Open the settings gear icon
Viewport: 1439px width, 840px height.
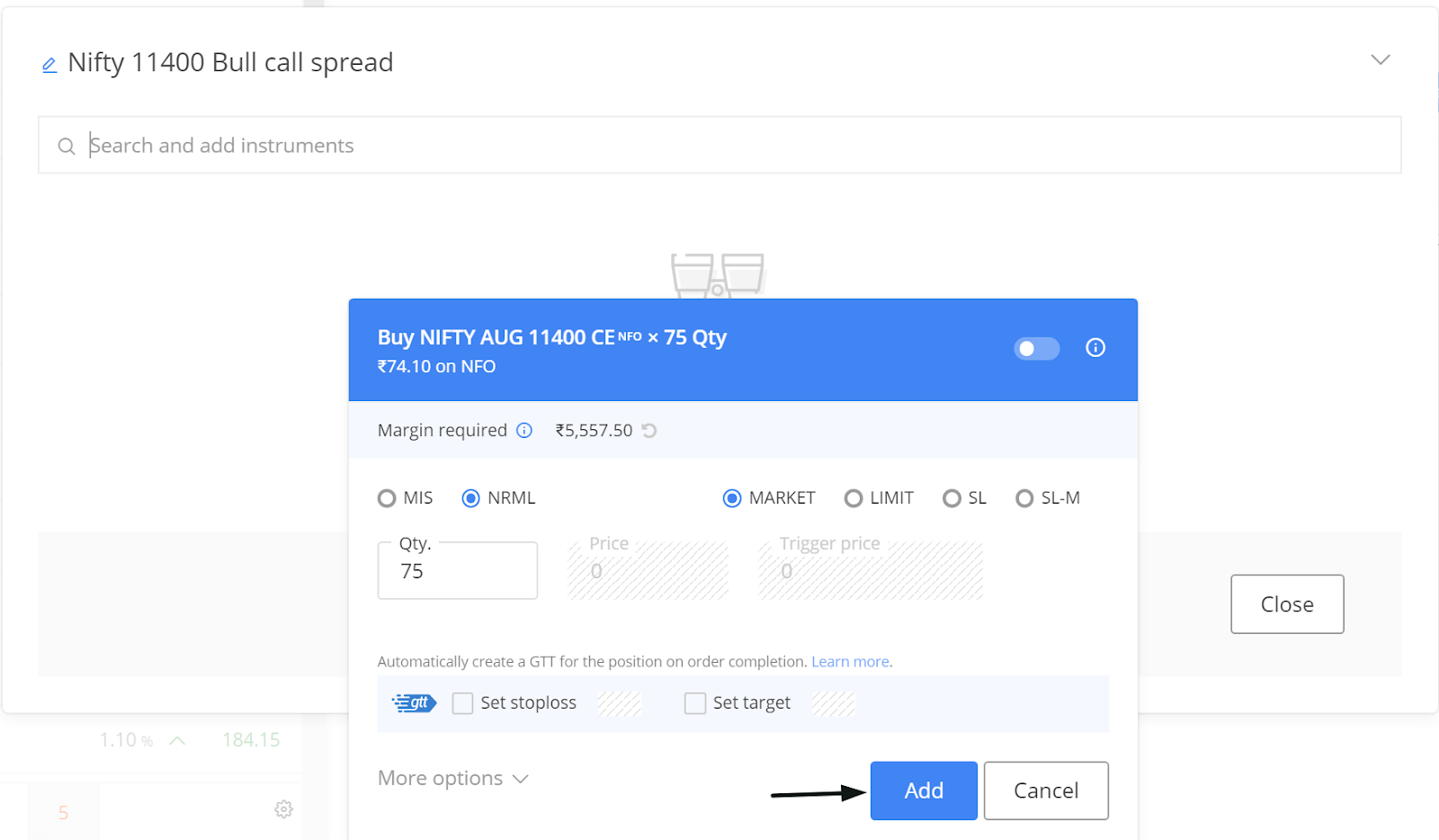[x=283, y=809]
